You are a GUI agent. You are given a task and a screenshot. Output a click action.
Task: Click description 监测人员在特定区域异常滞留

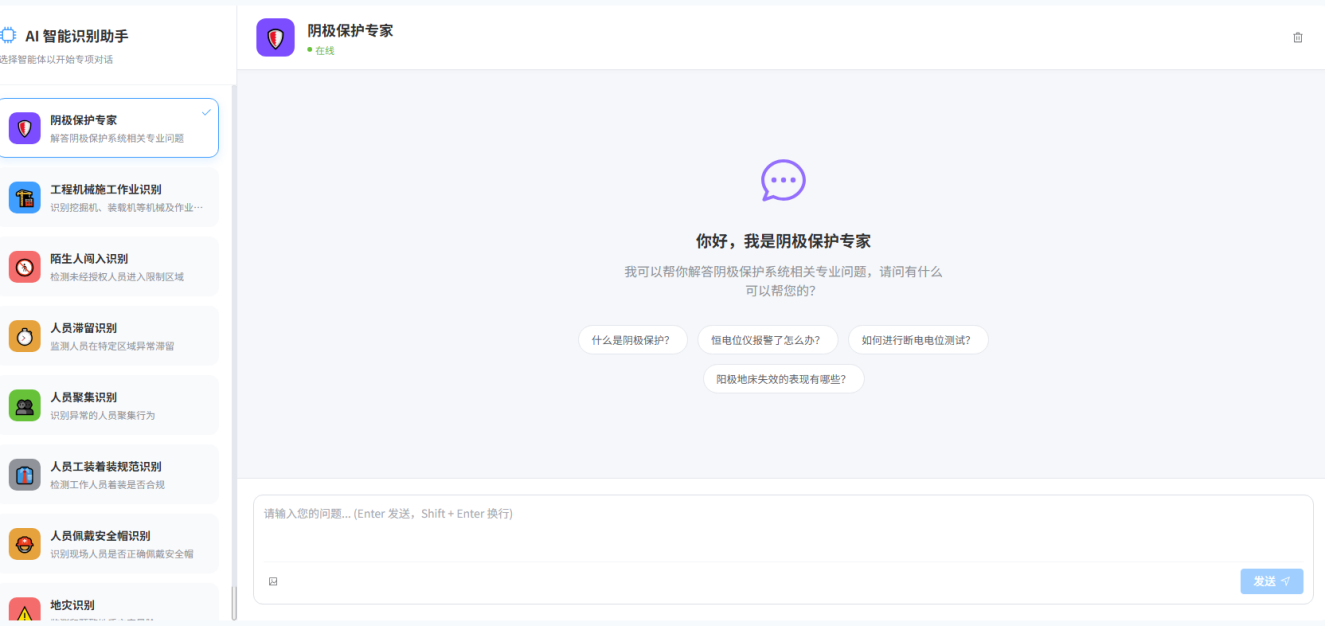point(112,346)
